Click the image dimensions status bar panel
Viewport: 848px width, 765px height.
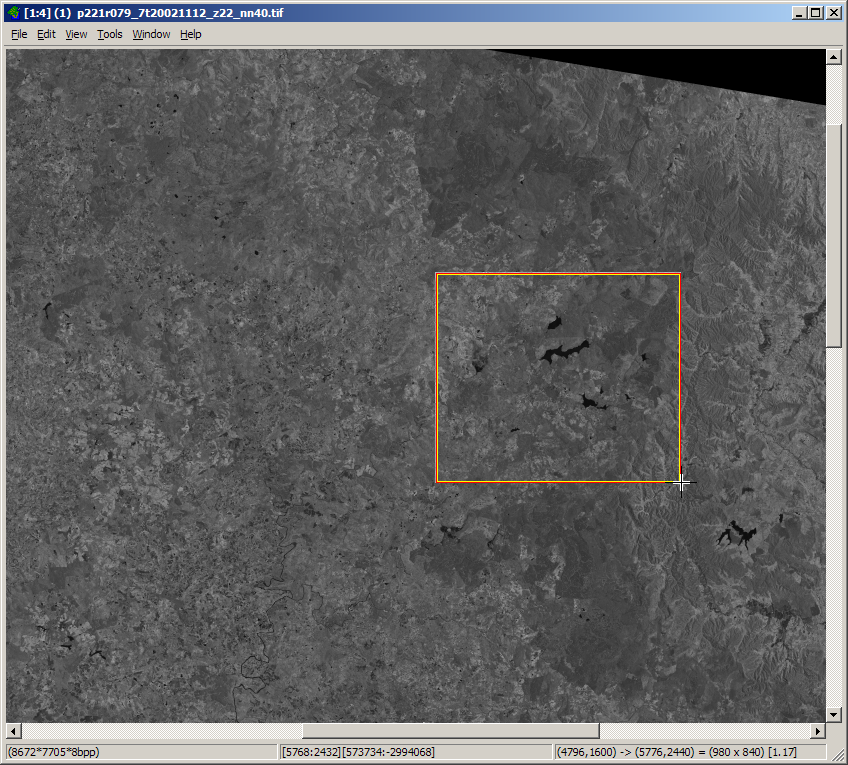[x=140, y=751]
